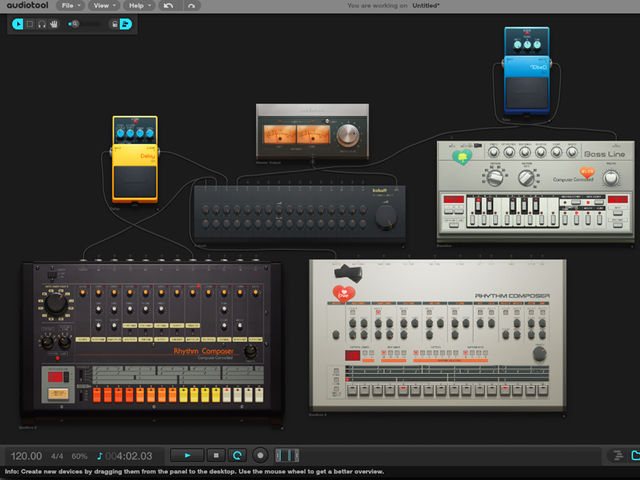
Task: Open the File menu
Action: coord(70,6)
